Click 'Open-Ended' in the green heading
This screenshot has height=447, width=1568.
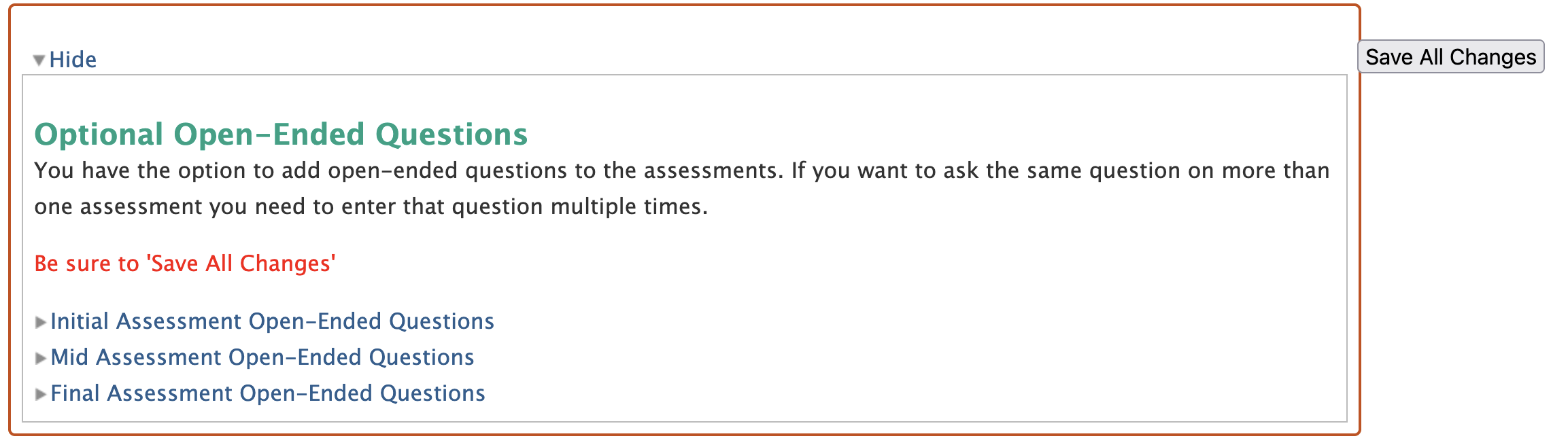coord(269,135)
